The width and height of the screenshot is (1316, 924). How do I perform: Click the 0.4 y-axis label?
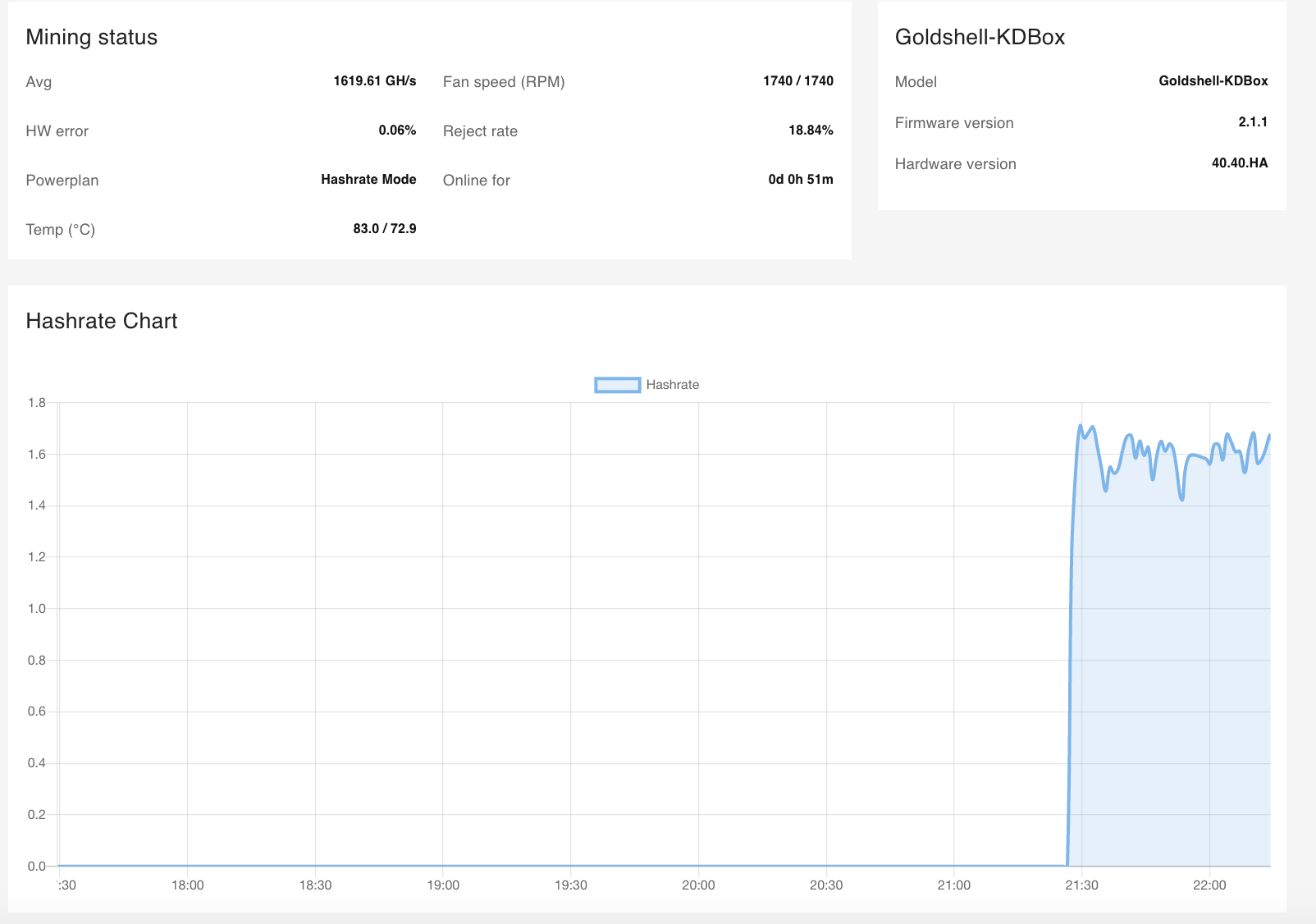pyautogui.click(x=37, y=763)
